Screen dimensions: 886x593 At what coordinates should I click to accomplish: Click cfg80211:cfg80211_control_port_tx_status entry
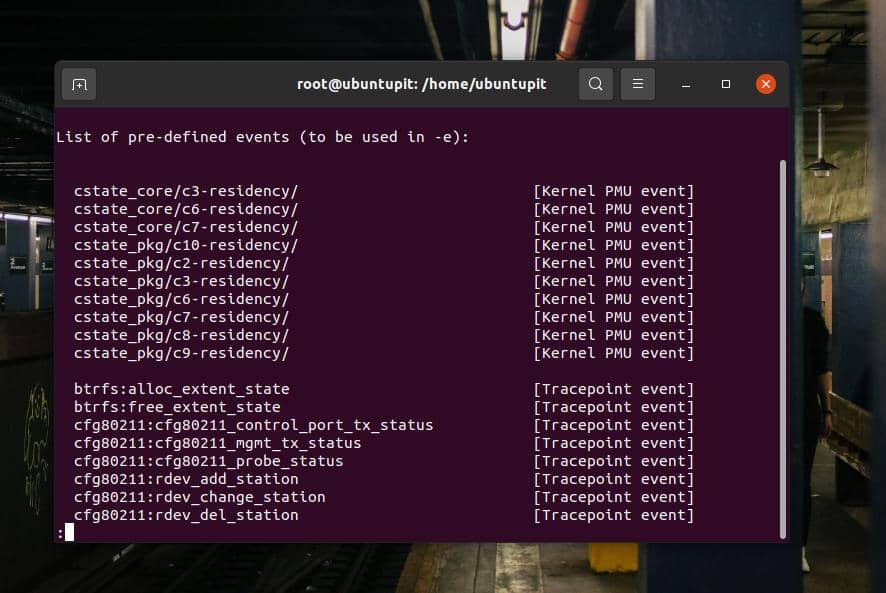point(253,425)
